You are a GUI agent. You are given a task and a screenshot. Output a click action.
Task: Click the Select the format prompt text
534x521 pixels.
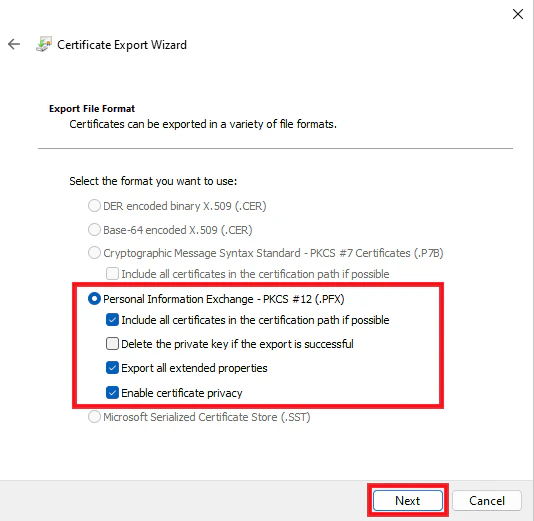point(153,181)
